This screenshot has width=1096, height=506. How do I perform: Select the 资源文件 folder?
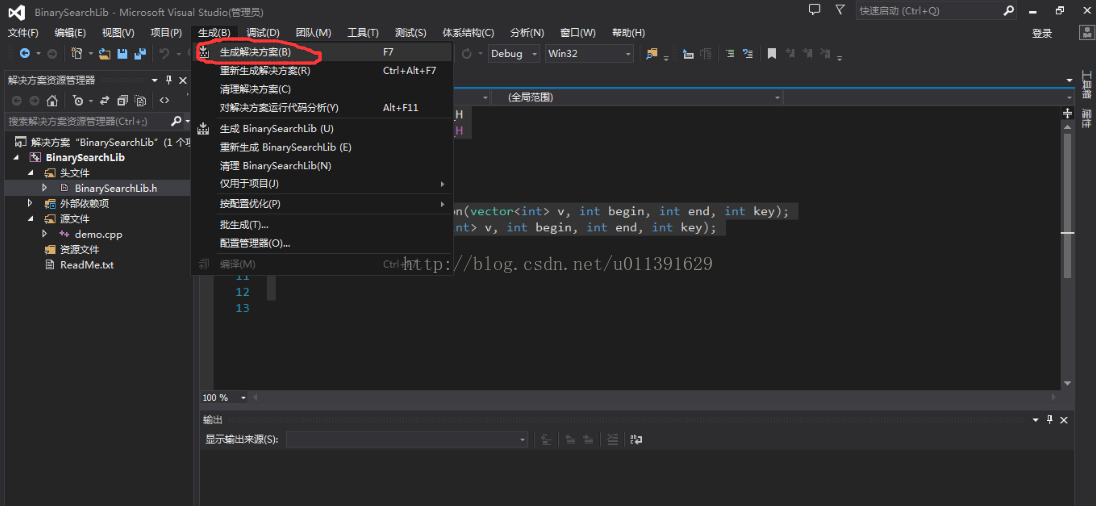(79, 250)
